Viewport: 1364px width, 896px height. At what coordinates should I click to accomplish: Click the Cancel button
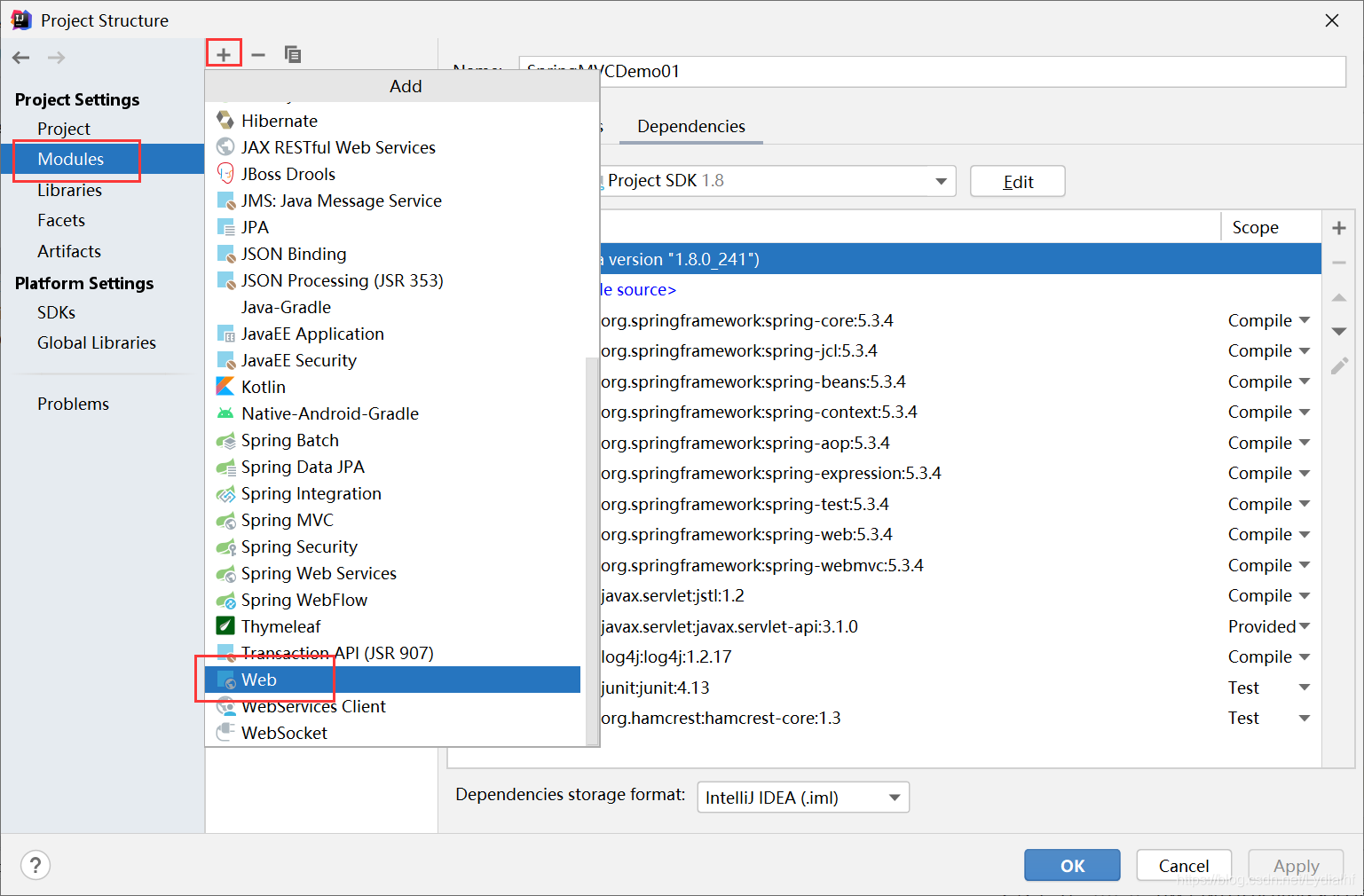[1184, 865]
